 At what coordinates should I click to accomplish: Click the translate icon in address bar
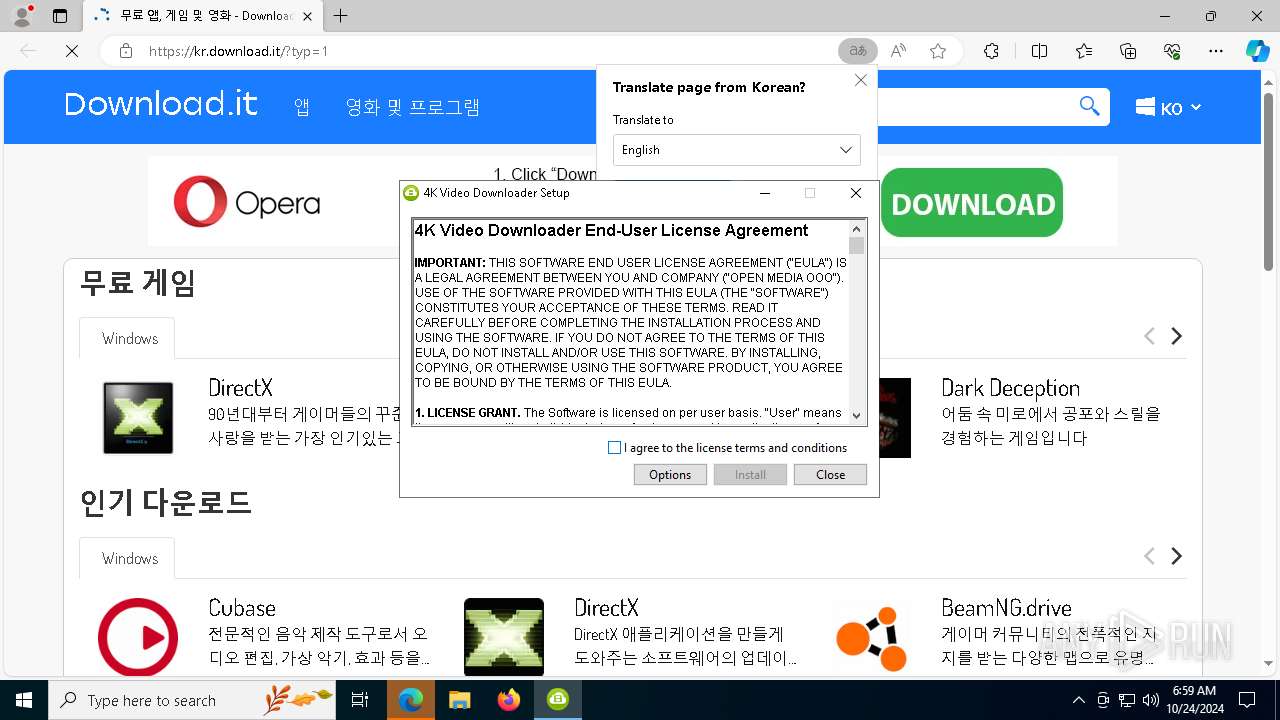857,51
